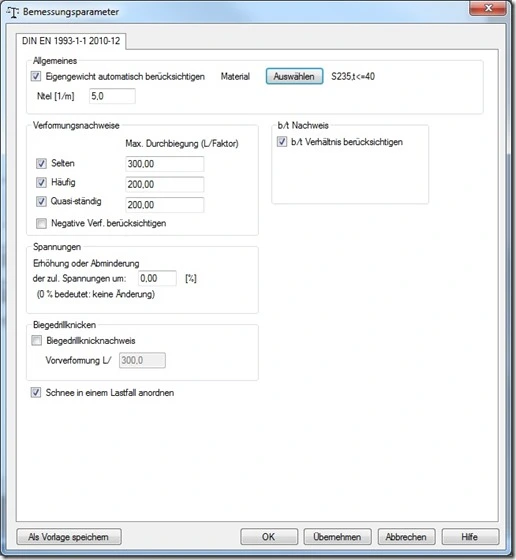Click the Nteil [1/m] input field

112,96
